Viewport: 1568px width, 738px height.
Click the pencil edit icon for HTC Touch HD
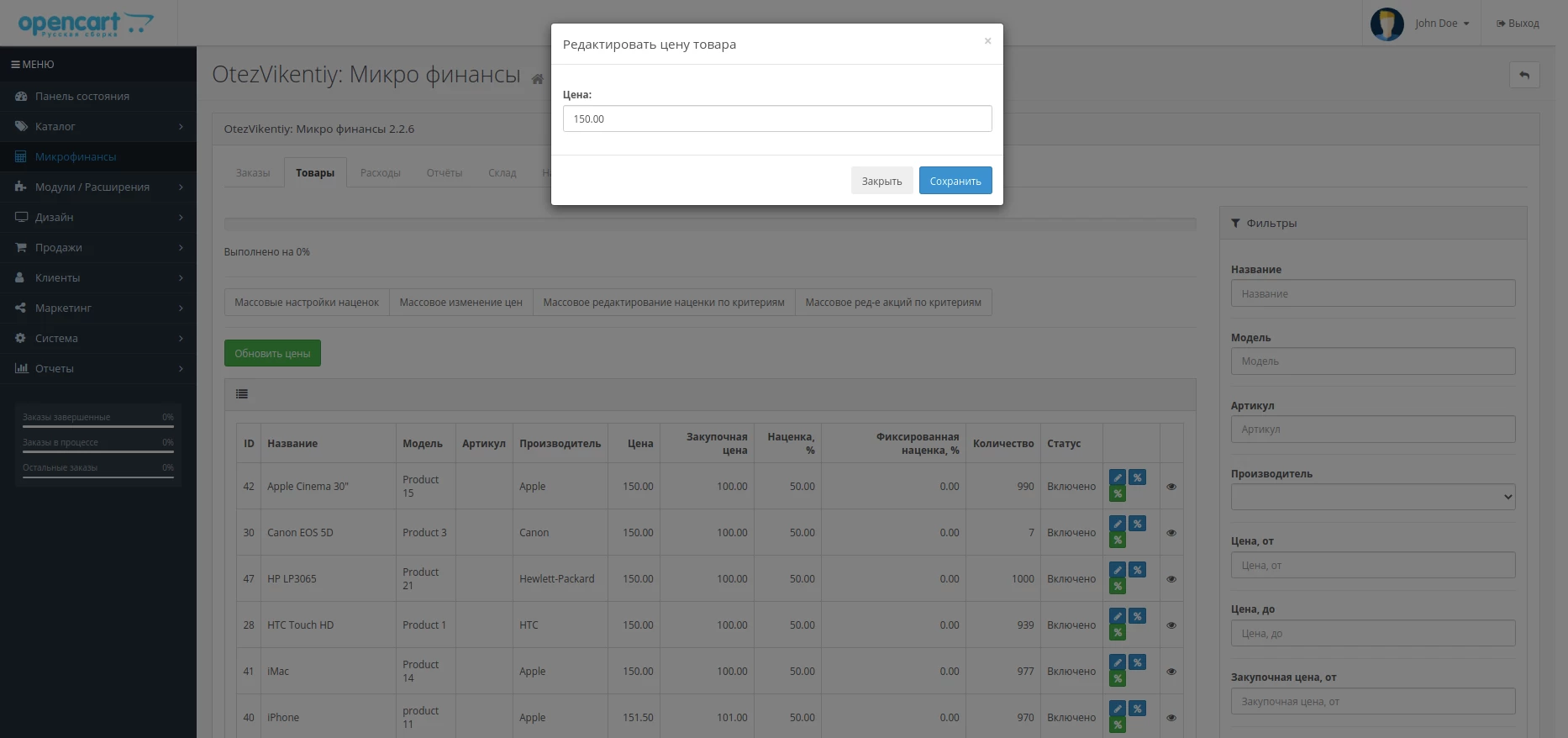pos(1117,616)
